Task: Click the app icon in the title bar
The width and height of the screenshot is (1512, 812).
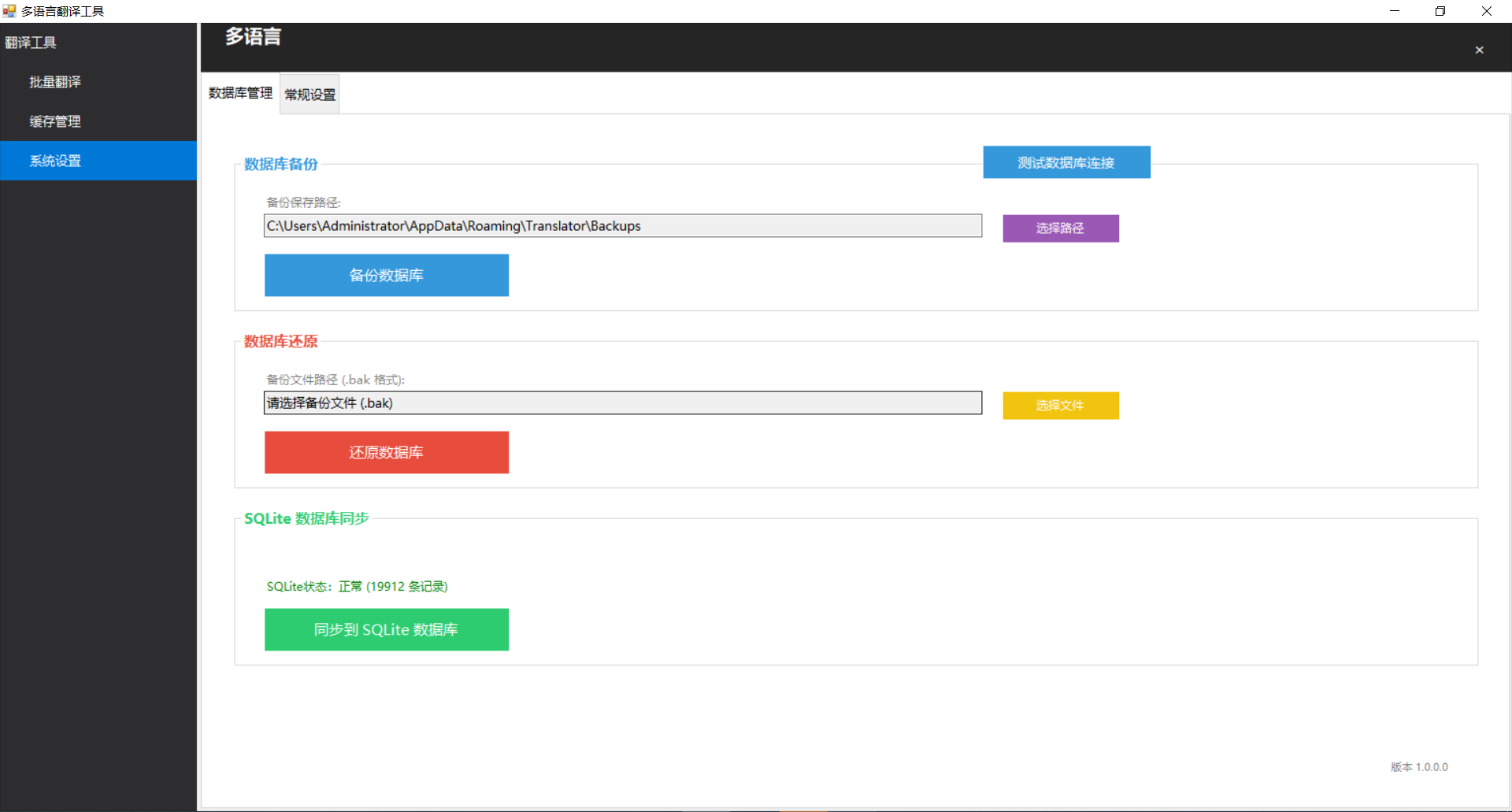Action: [x=9, y=11]
